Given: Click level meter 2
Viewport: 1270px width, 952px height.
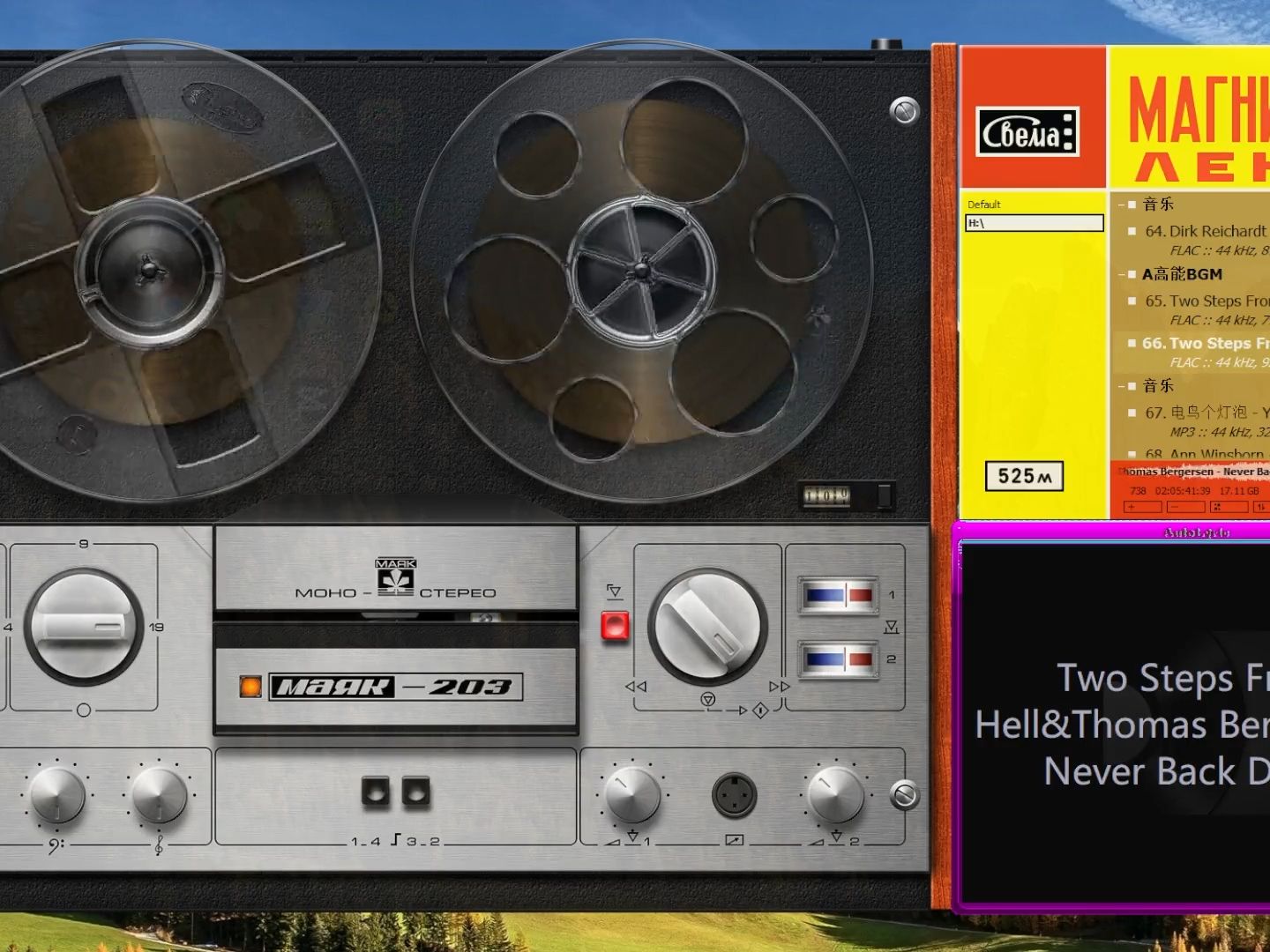Looking at the screenshot, I should (838, 659).
